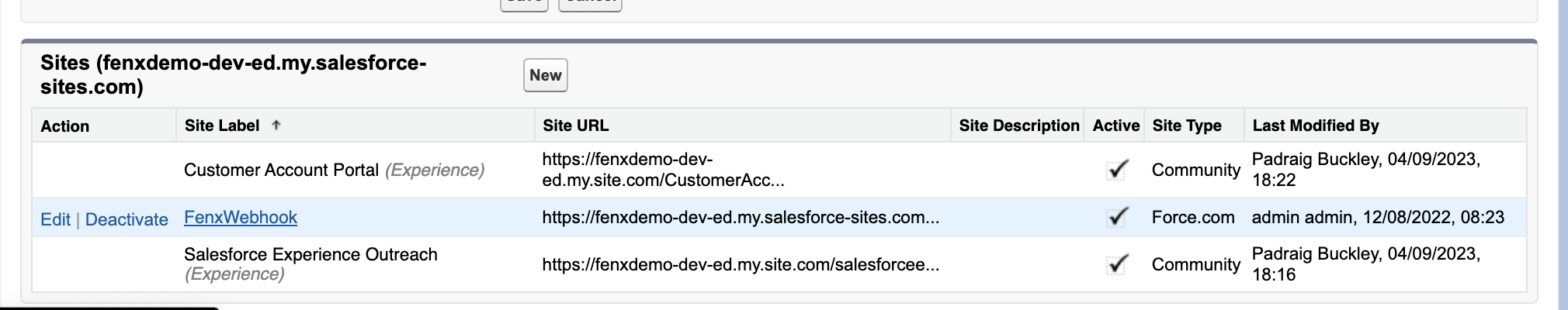Screen dimensions: 1568x310
Task: Sort by Site URL column header
Action: [x=575, y=126]
